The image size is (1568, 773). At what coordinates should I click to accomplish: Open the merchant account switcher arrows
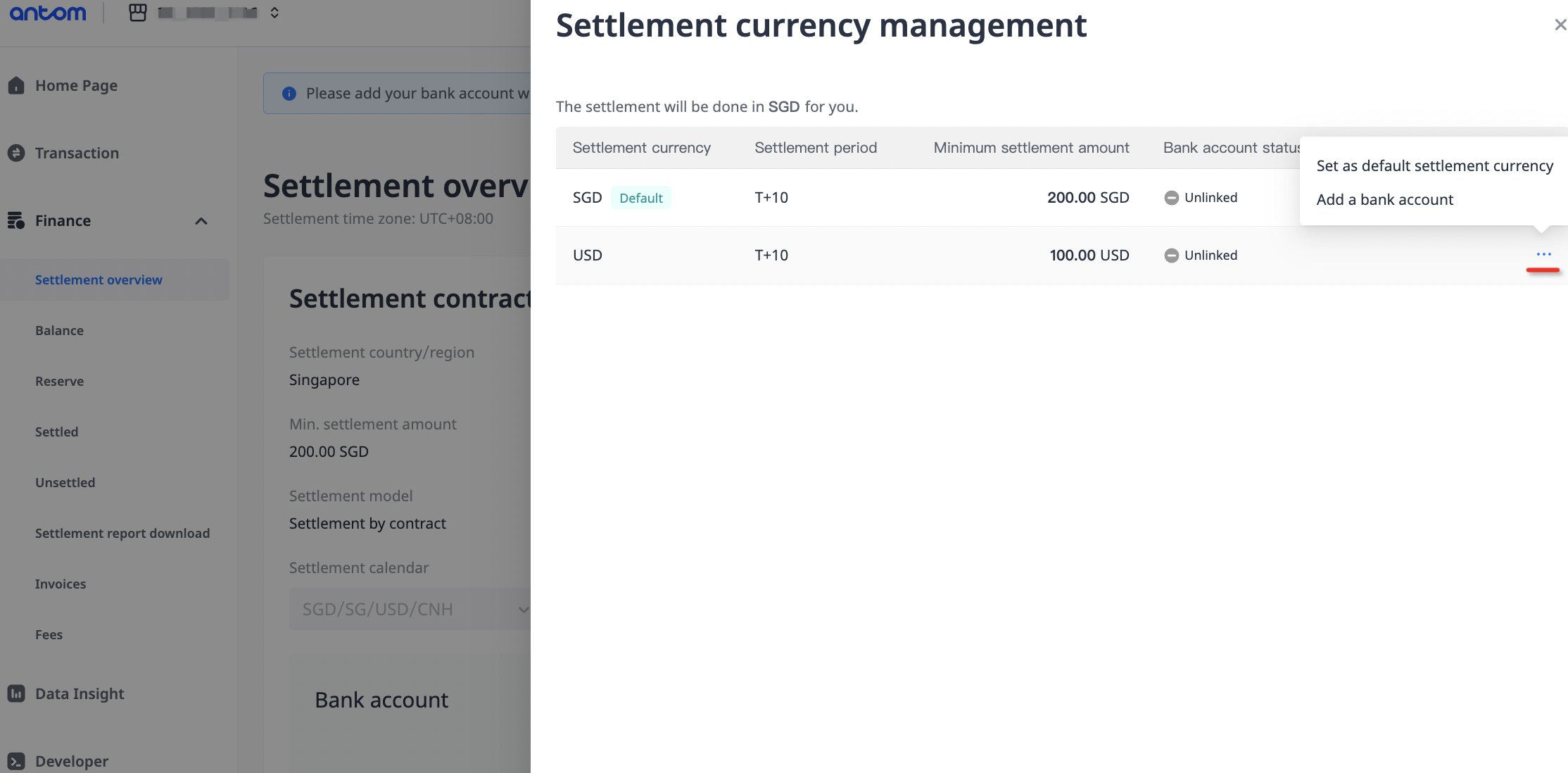pos(274,13)
